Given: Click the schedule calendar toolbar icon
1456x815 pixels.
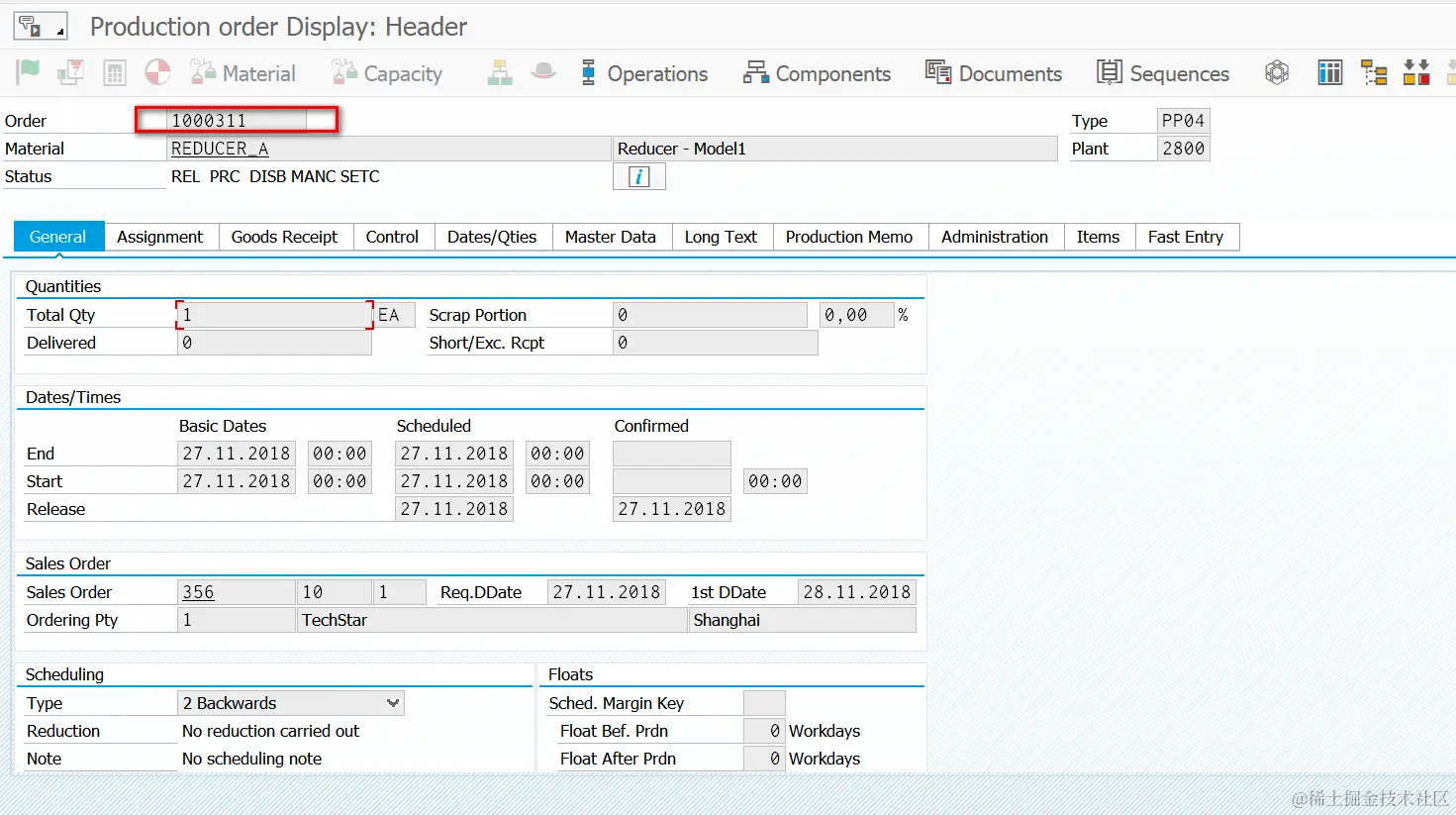Looking at the screenshot, I should coord(70,72).
